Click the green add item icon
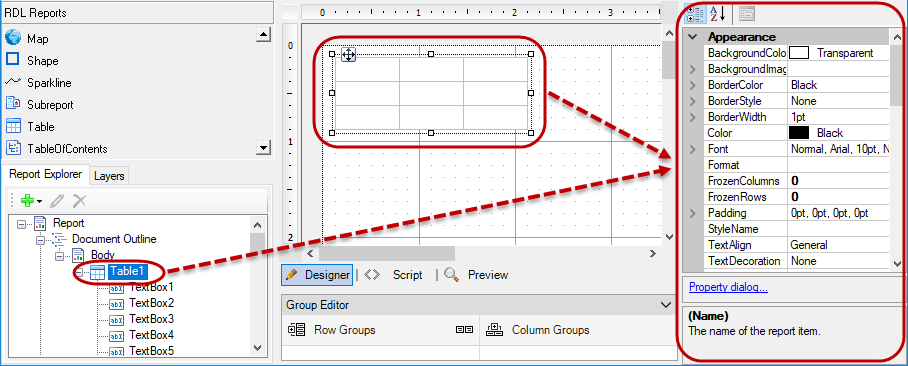 click(x=27, y=201)
